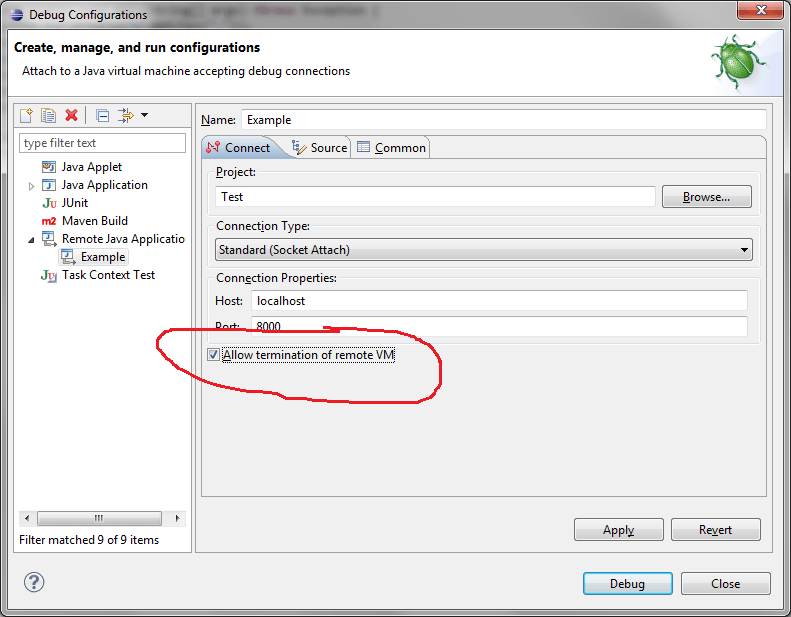This screenshot has width=791, height=617.
Task: Click the Filter launch configurations icon
Action: coord(125,116)
